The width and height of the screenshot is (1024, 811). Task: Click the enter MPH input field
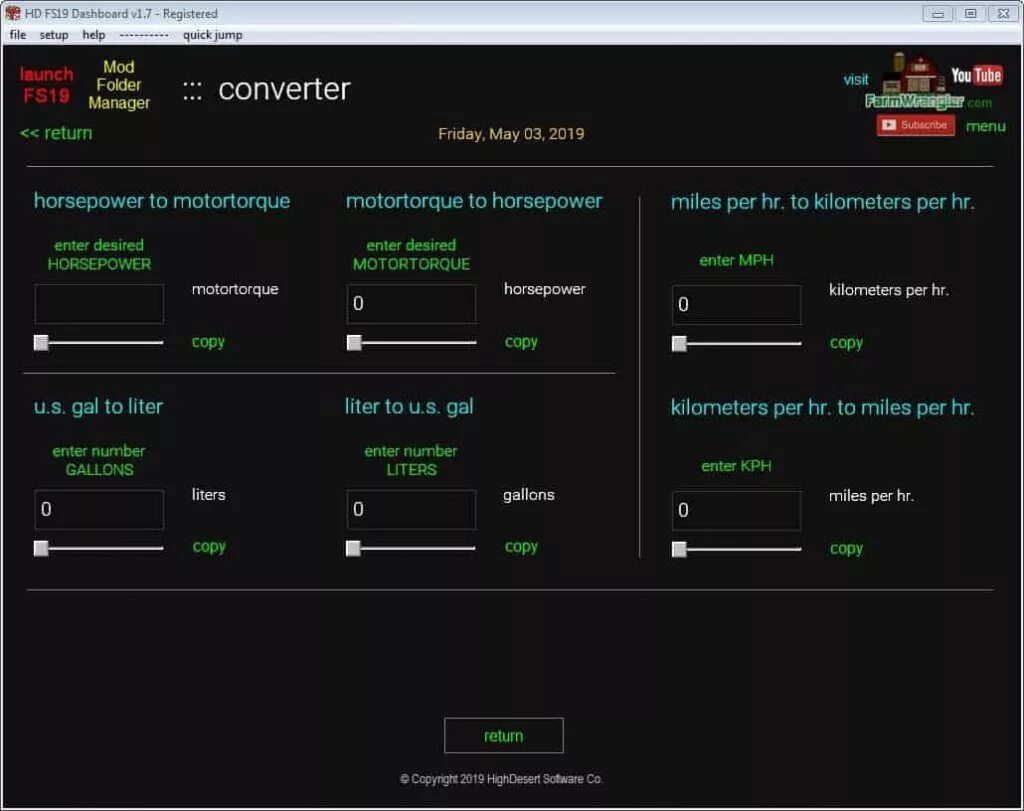pyautogui.click(x=737, y=304)
